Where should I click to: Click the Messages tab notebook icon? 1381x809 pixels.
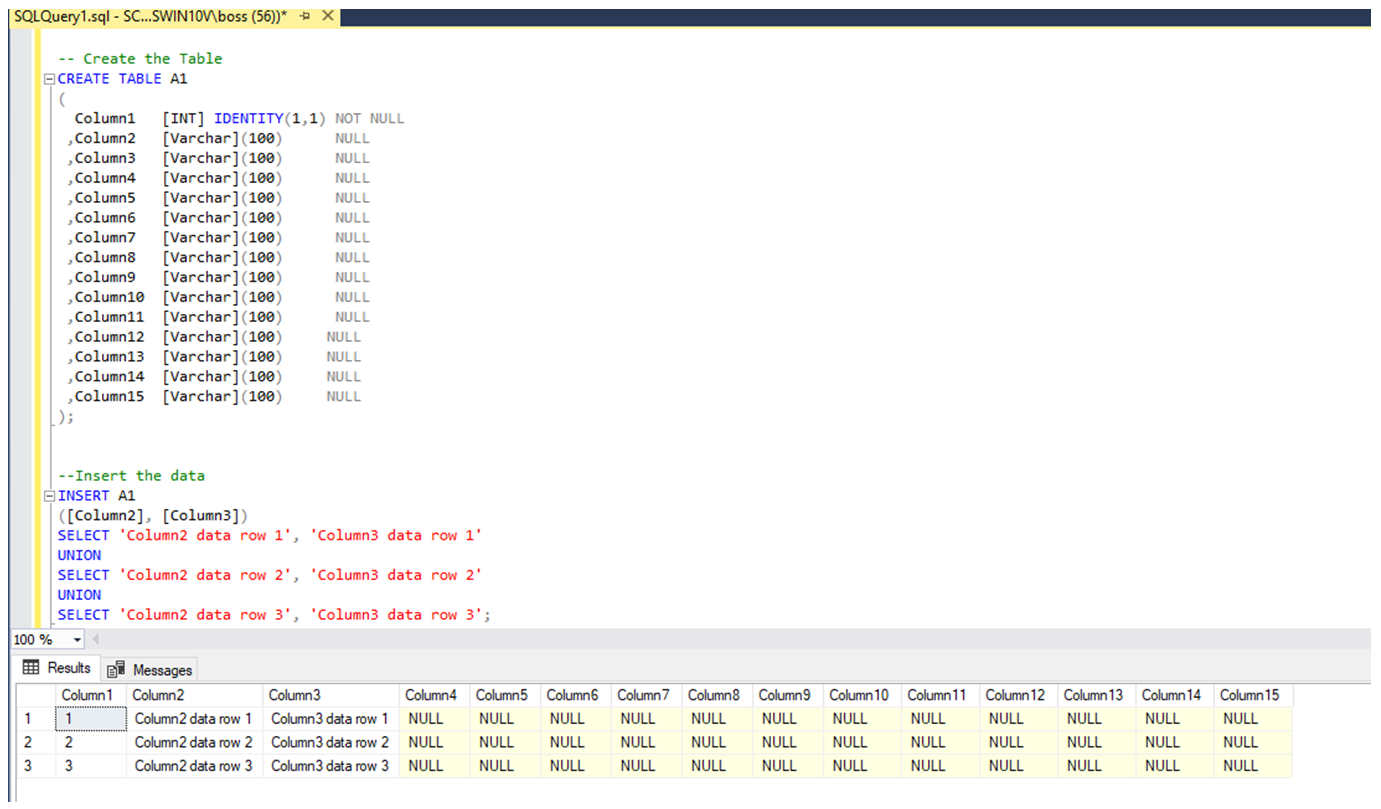pos(117,669)
